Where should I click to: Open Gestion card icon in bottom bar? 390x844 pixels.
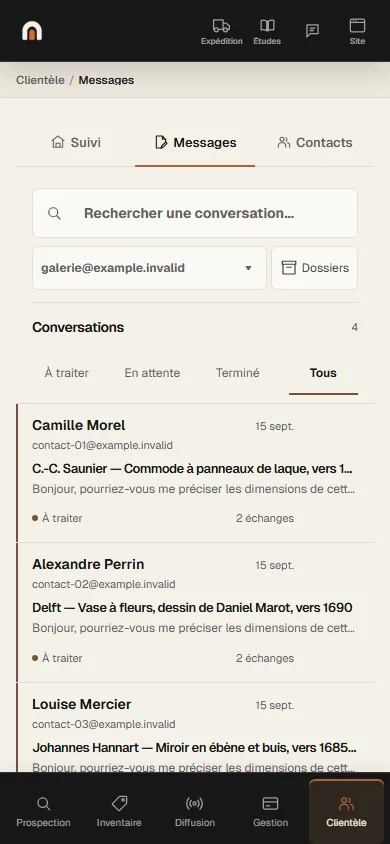tap(270, 804)
